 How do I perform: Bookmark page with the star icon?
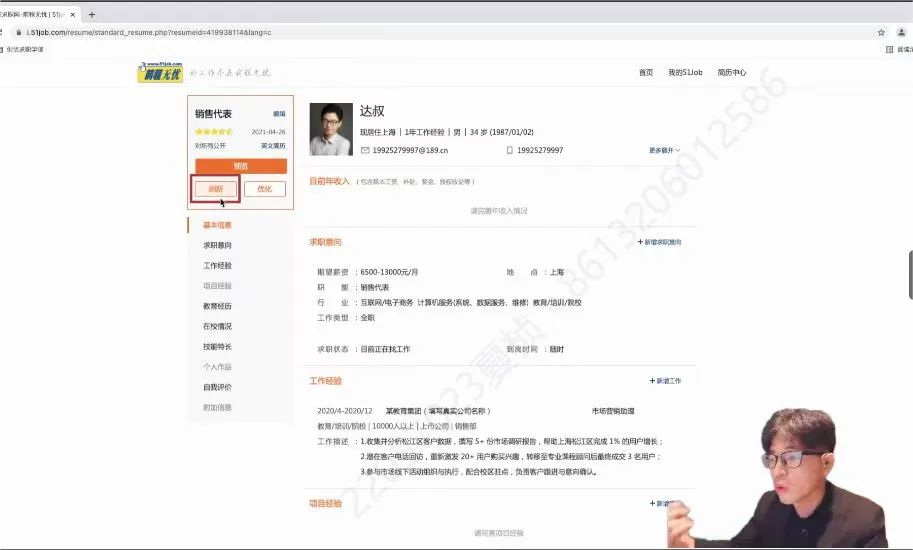(x=881, y=32)
